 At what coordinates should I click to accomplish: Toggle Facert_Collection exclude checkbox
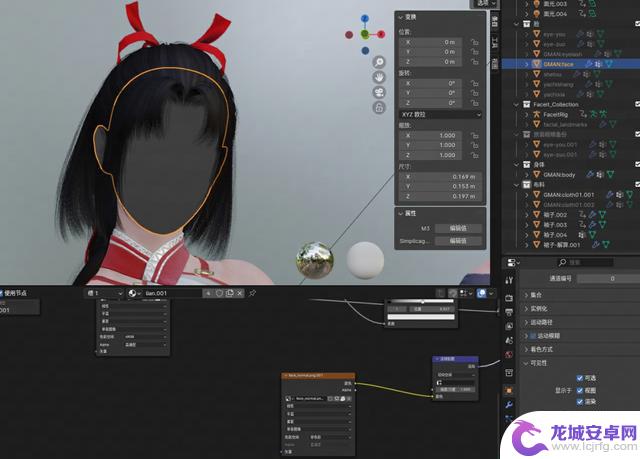click(x=637, y=104)
